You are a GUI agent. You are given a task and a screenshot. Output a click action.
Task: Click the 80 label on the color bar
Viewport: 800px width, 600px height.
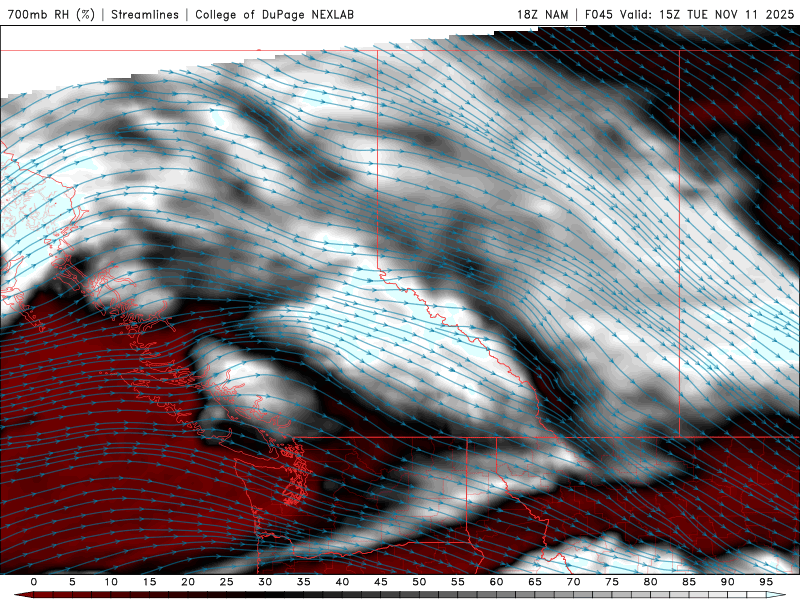pyautogui.click(x=650, y=582)
